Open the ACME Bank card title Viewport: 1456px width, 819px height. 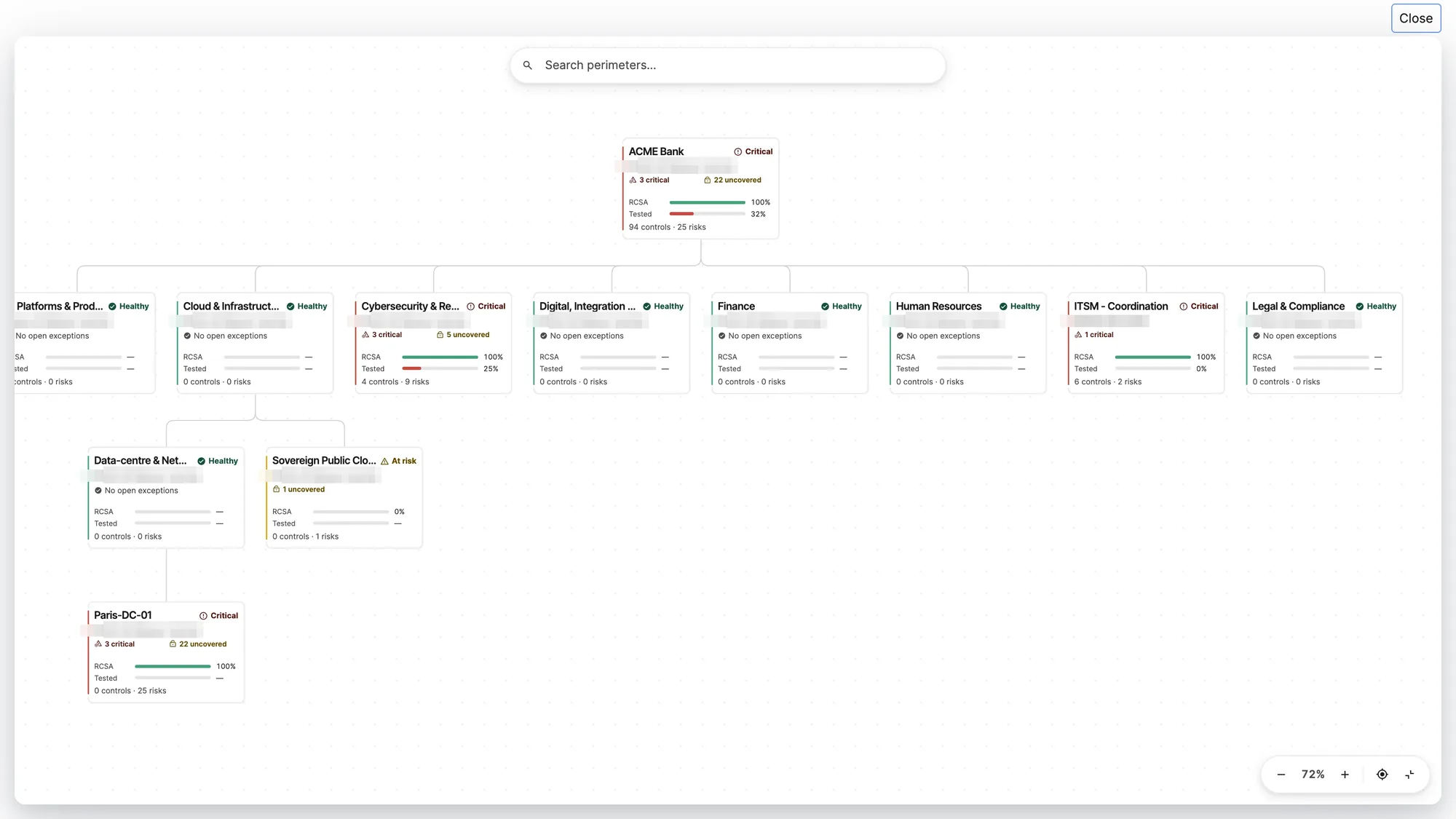(656, 151)
